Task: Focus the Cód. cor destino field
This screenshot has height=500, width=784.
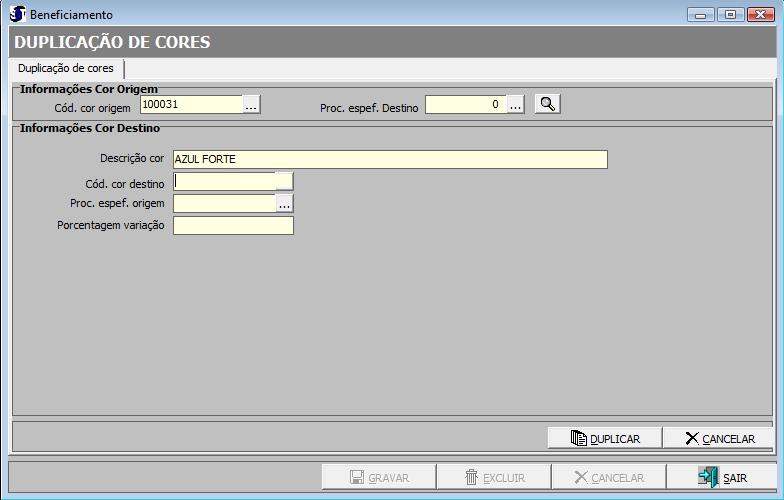Action: (x=224, y=181)
